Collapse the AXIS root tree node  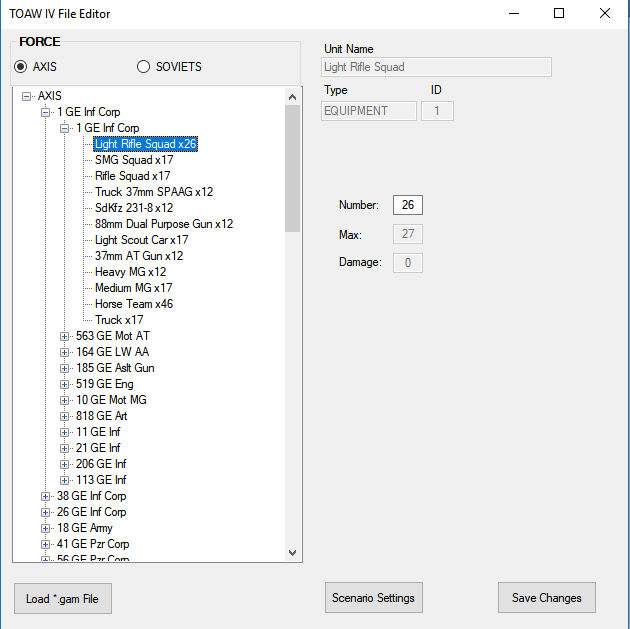coord(26,96)
